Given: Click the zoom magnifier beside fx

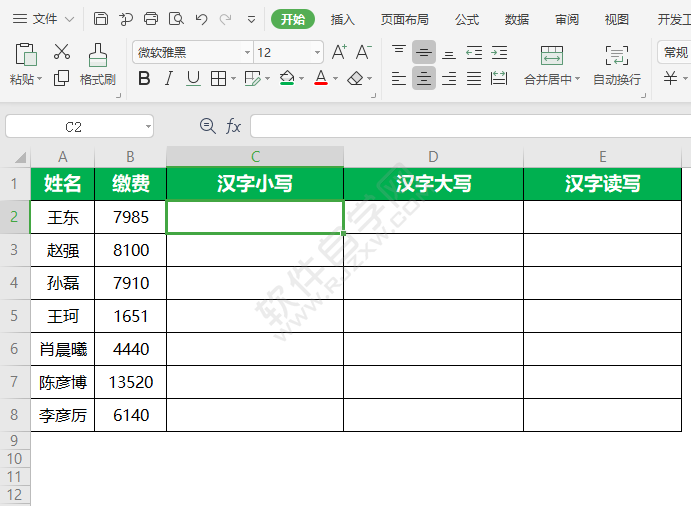Looking at the screenshot, I should click(x=208, y=126).
